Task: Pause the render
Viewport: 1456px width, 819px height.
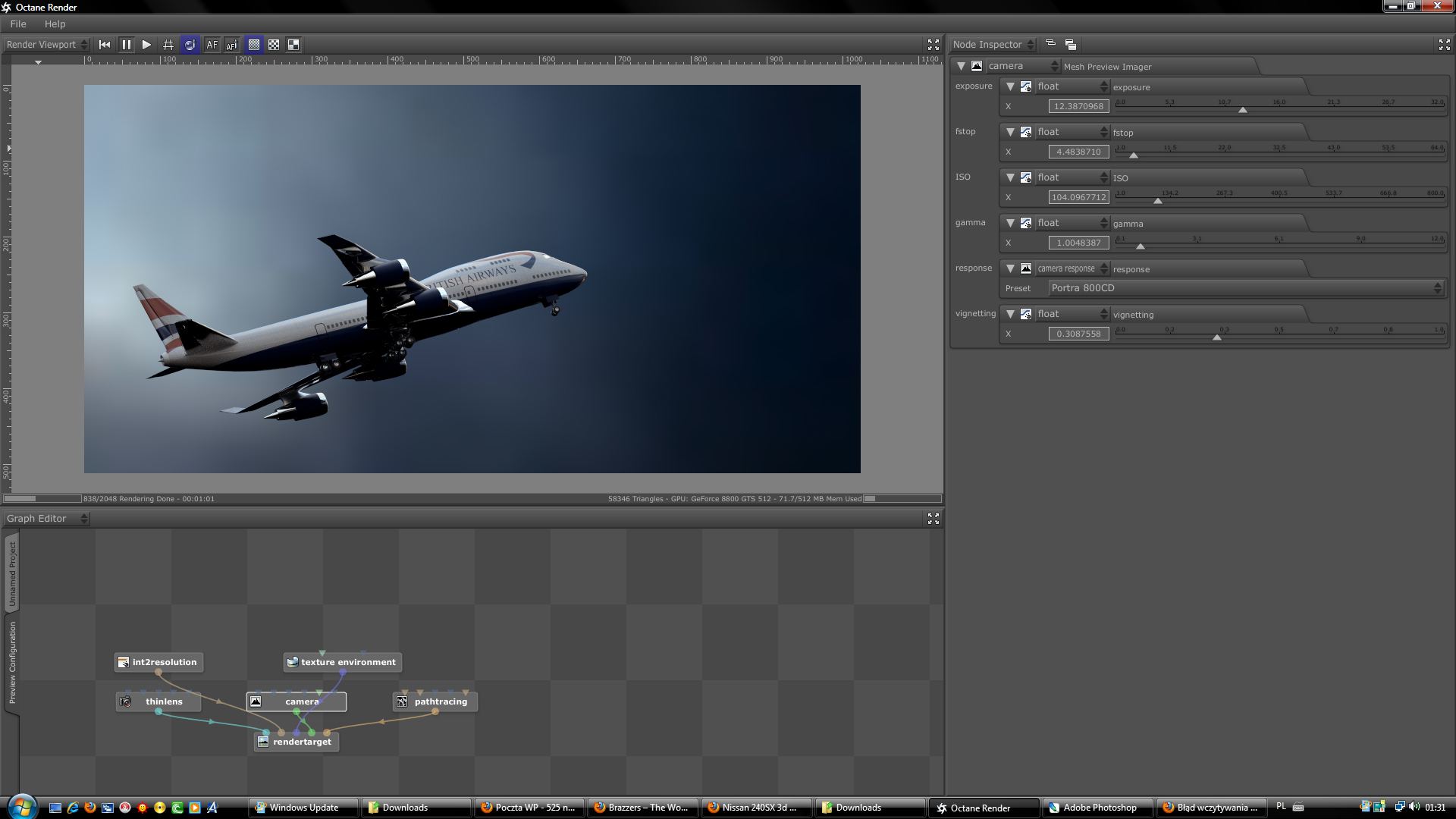Action: tap(126, 45)
